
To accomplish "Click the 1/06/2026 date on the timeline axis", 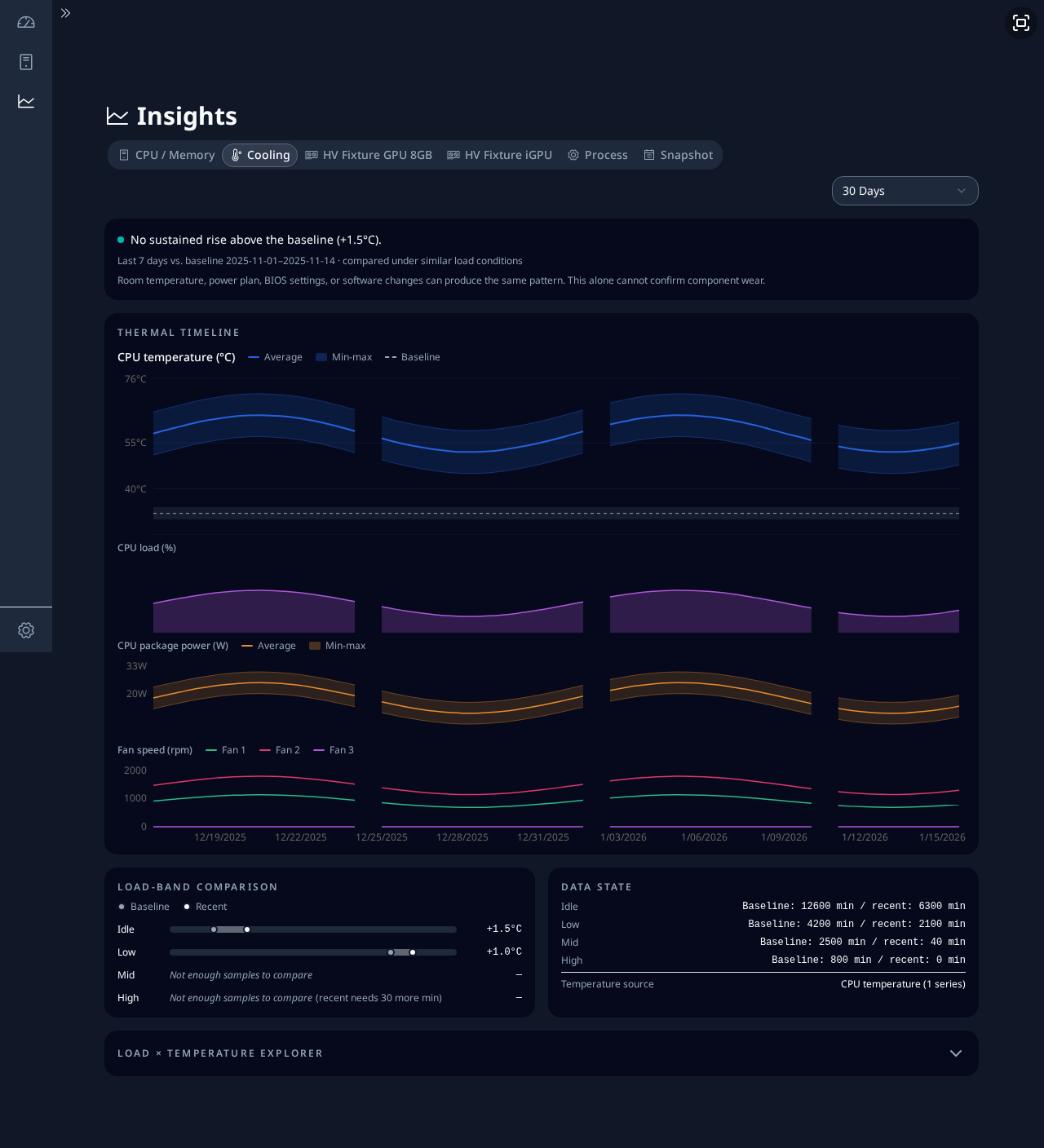I will coord(705,837).
